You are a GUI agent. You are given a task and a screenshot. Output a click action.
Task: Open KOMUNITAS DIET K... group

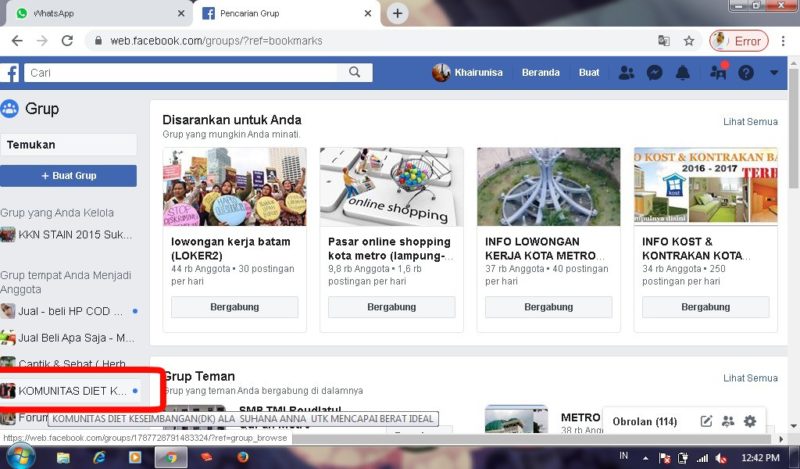(x=69, y=391)
